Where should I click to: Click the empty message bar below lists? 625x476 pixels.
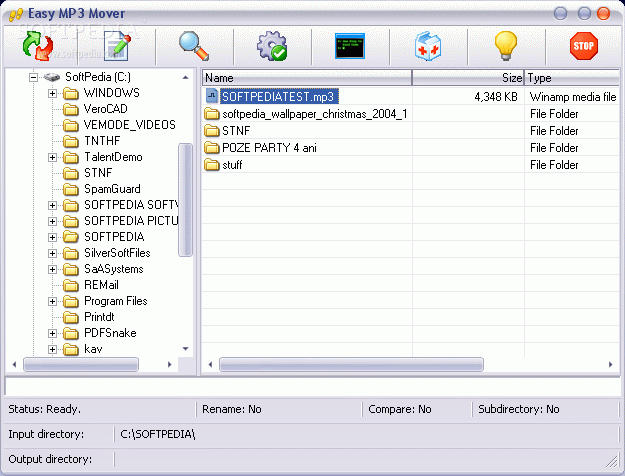point(312,386)
